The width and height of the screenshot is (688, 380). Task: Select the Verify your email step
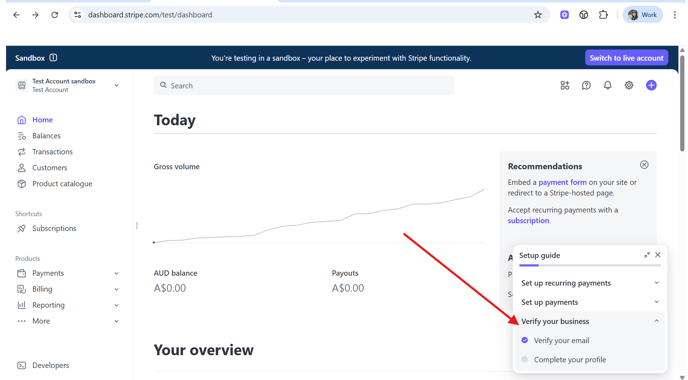(561, 341)
